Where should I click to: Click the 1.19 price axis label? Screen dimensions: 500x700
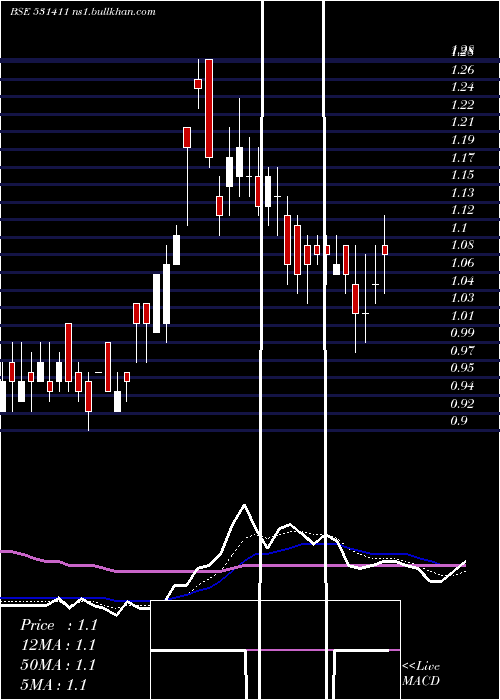point(462,140)
